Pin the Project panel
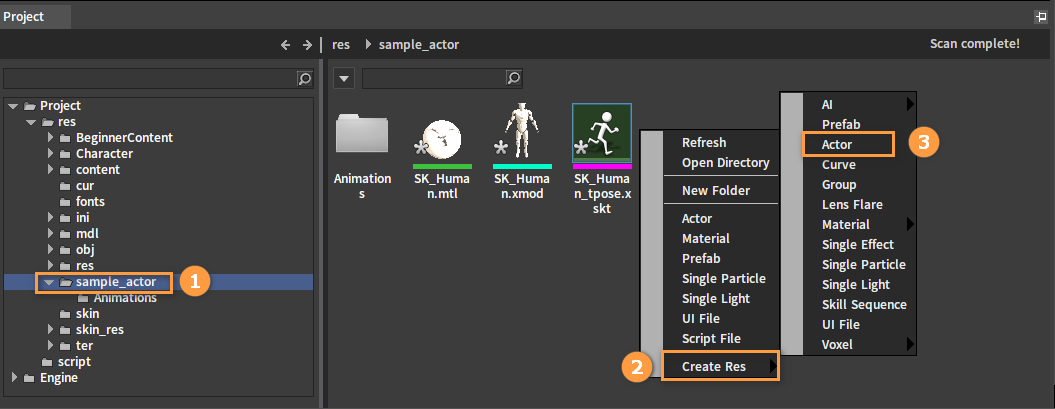The height and width of the screenshot is (409, 1055). click(x=1042, y=17)
